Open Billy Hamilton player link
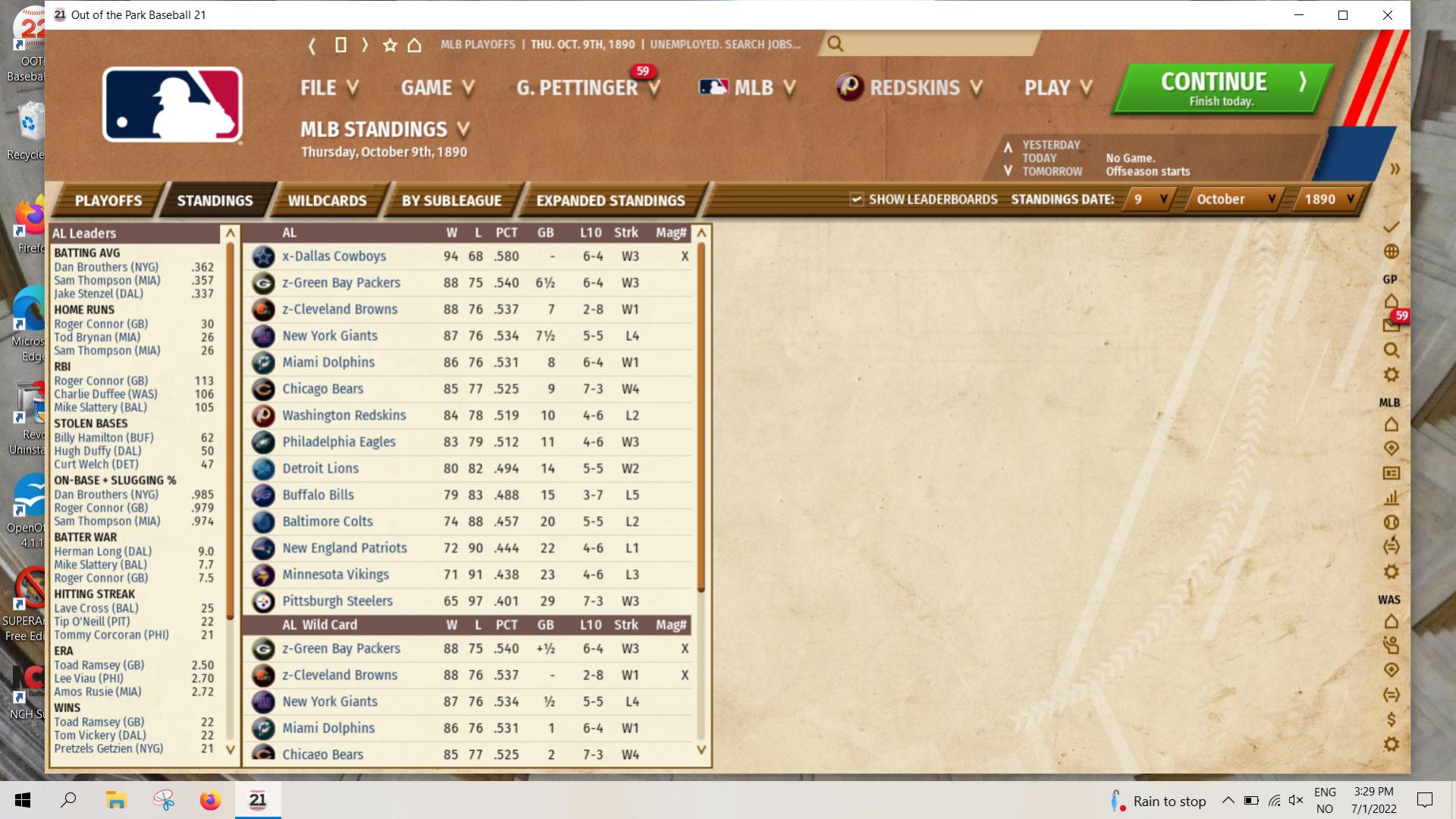The image size is (1456, 819). (103, 438)
